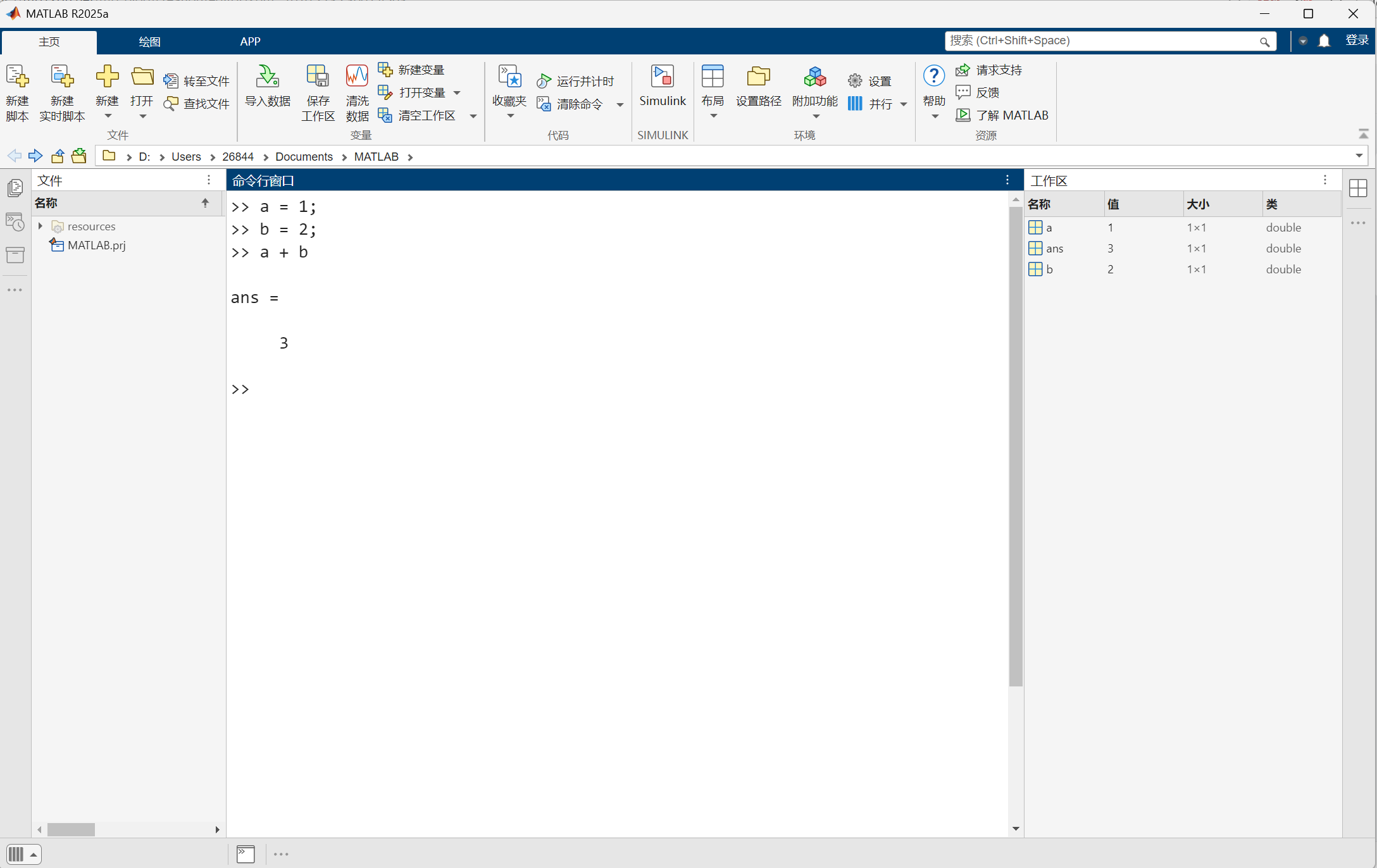Switch to the APP tab
This screenshot has width=1377, height=868.
click(250, 42)
